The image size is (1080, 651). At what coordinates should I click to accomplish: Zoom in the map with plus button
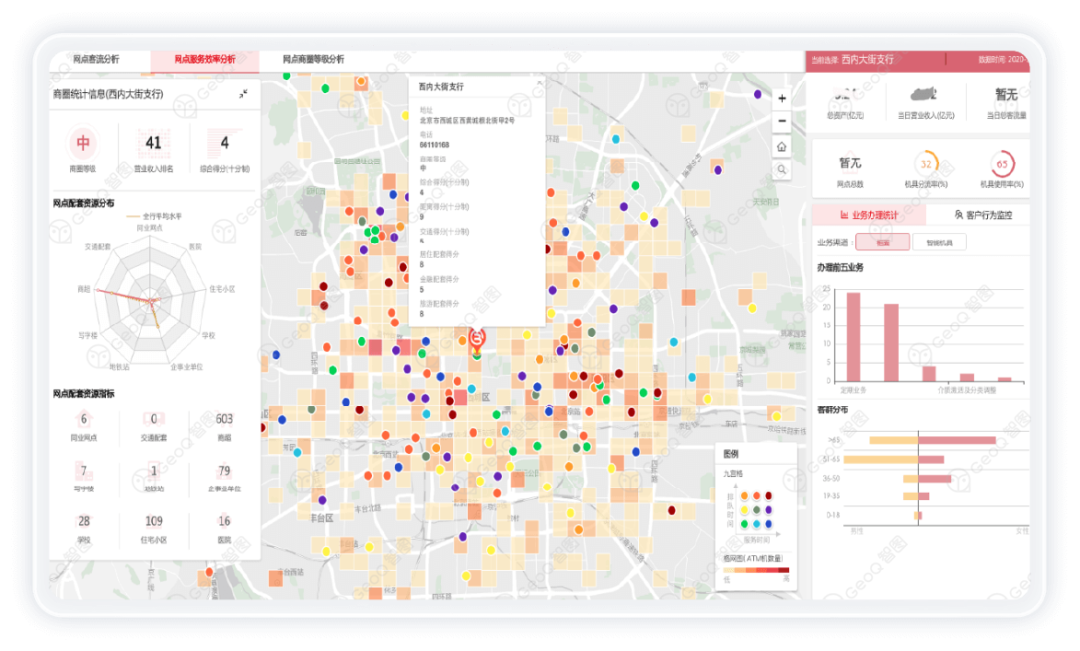(x=782, y=98)
